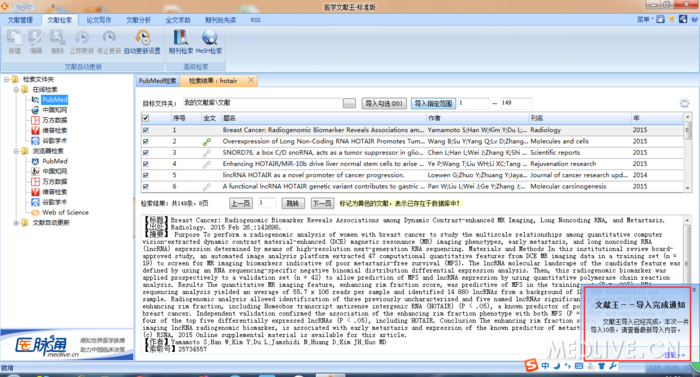The height and width of the screenshot is (377, 700).
Task: Open 自动更新设置 auto-update settings
Action: pyautogui.click(x=142, y=42)
